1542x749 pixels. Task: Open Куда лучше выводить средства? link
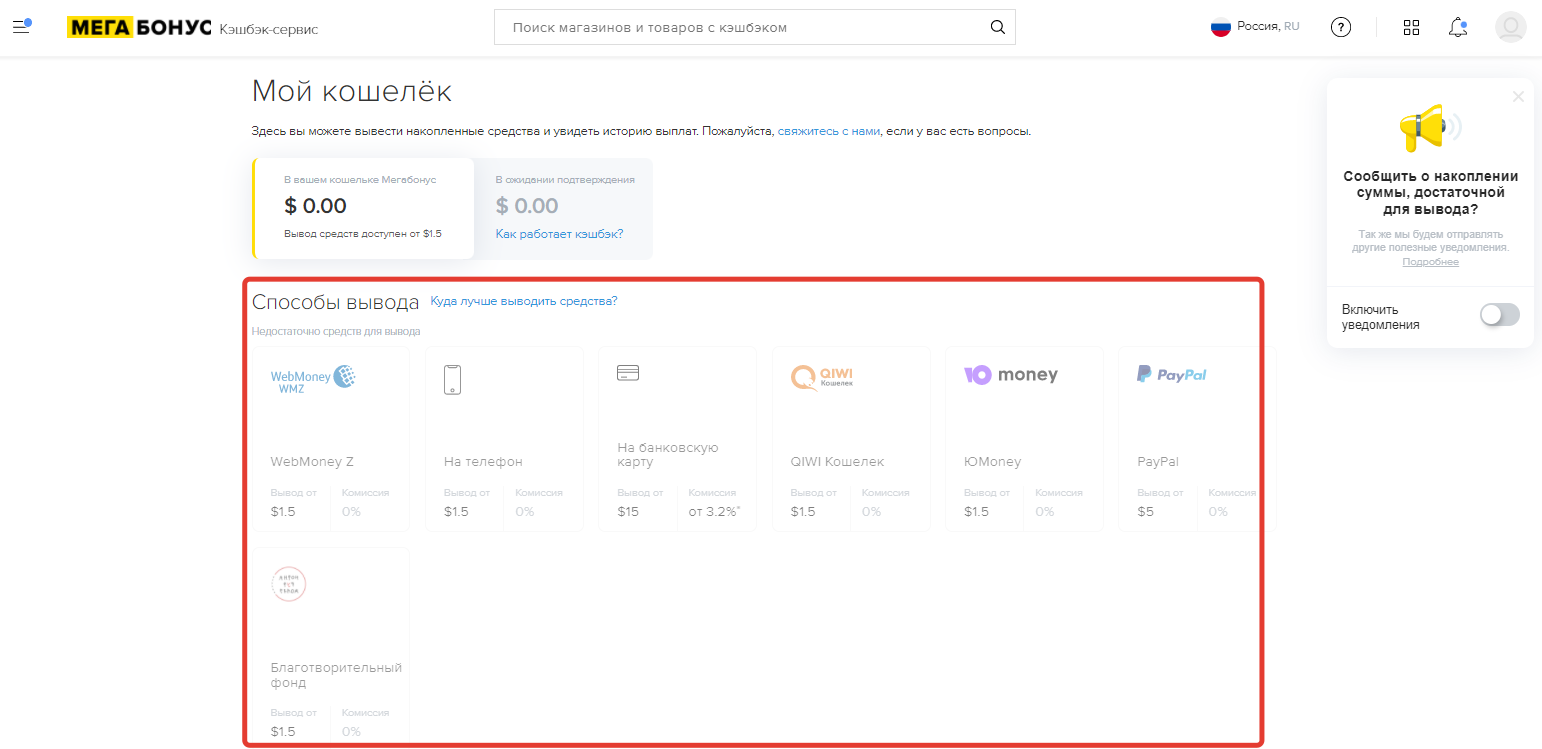click(x=524, y=301)
